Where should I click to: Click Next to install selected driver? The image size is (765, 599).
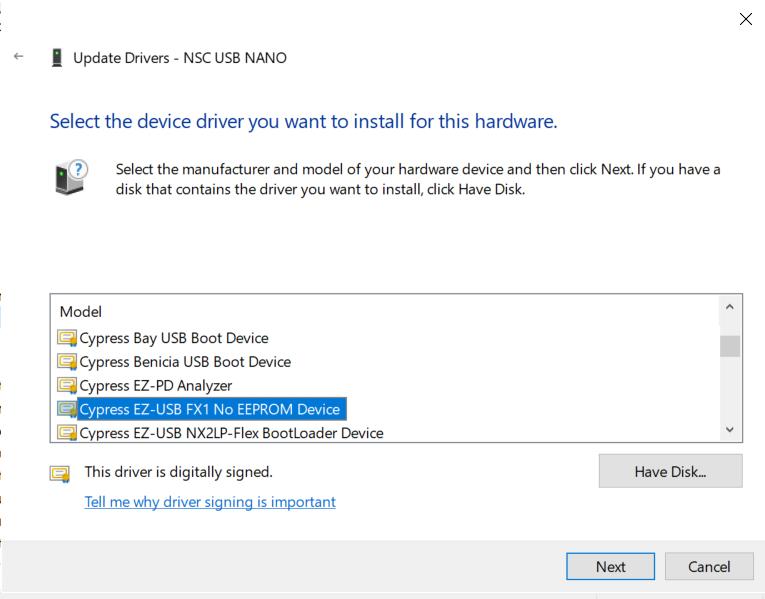[x=610, y=566]
